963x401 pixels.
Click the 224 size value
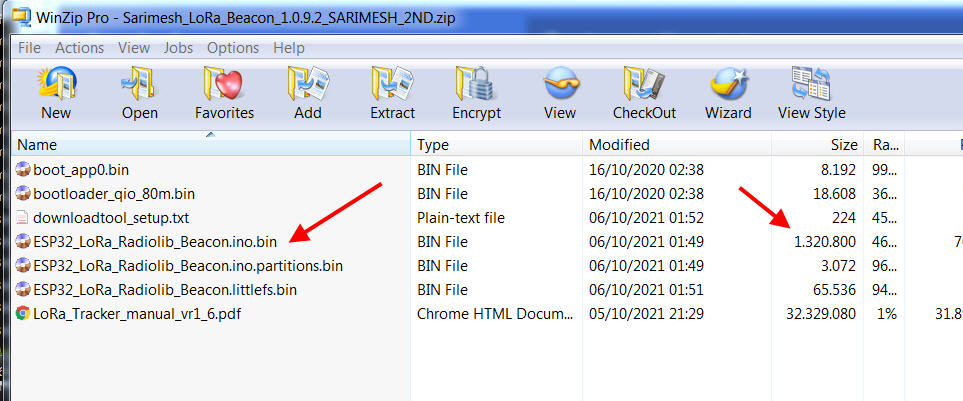(844, 218)
